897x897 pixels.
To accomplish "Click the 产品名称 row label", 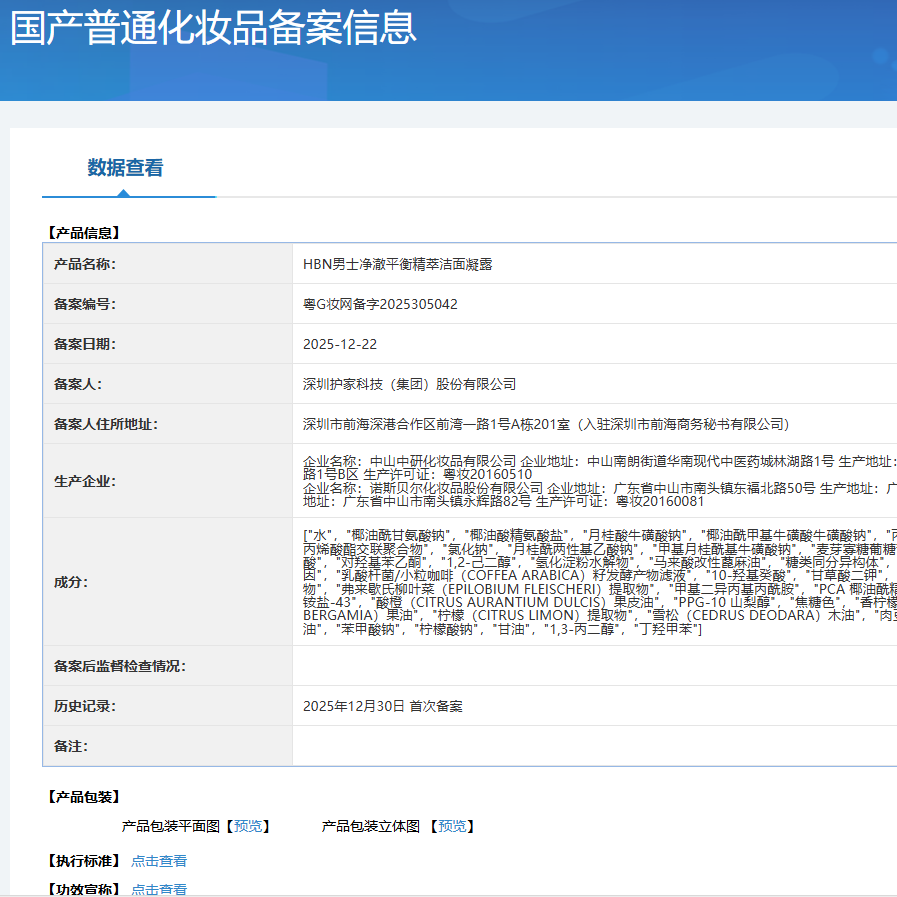I will 85,264.
